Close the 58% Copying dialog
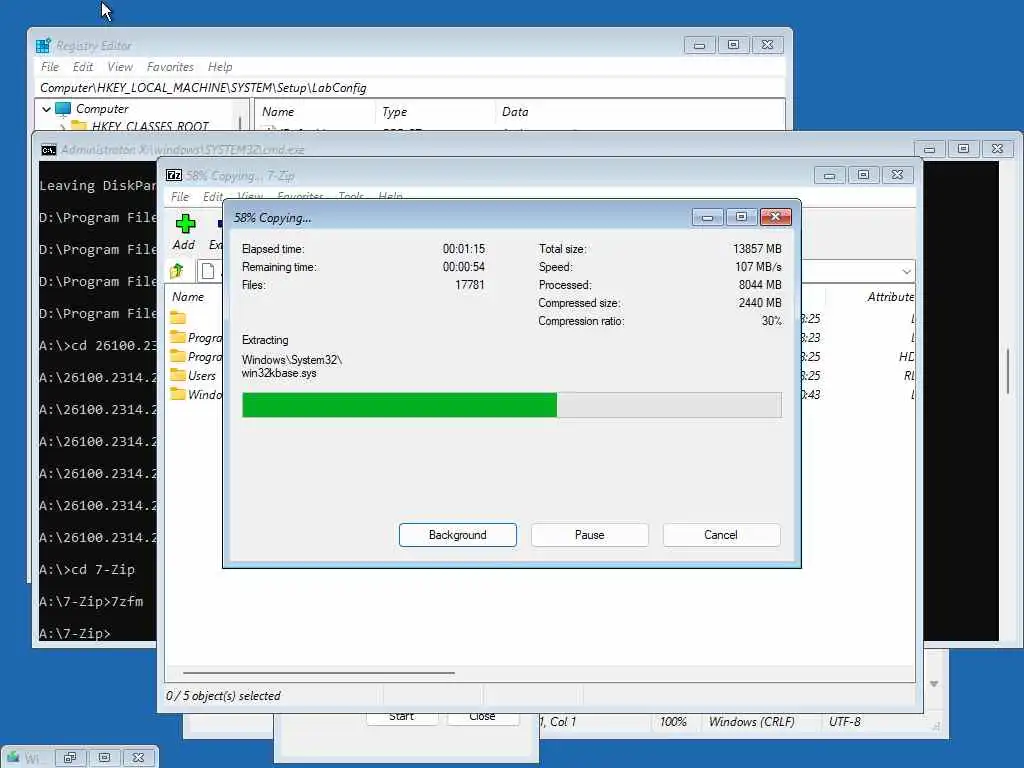The width and height of the screenshot is (1024, 768). tap(775, 217)
